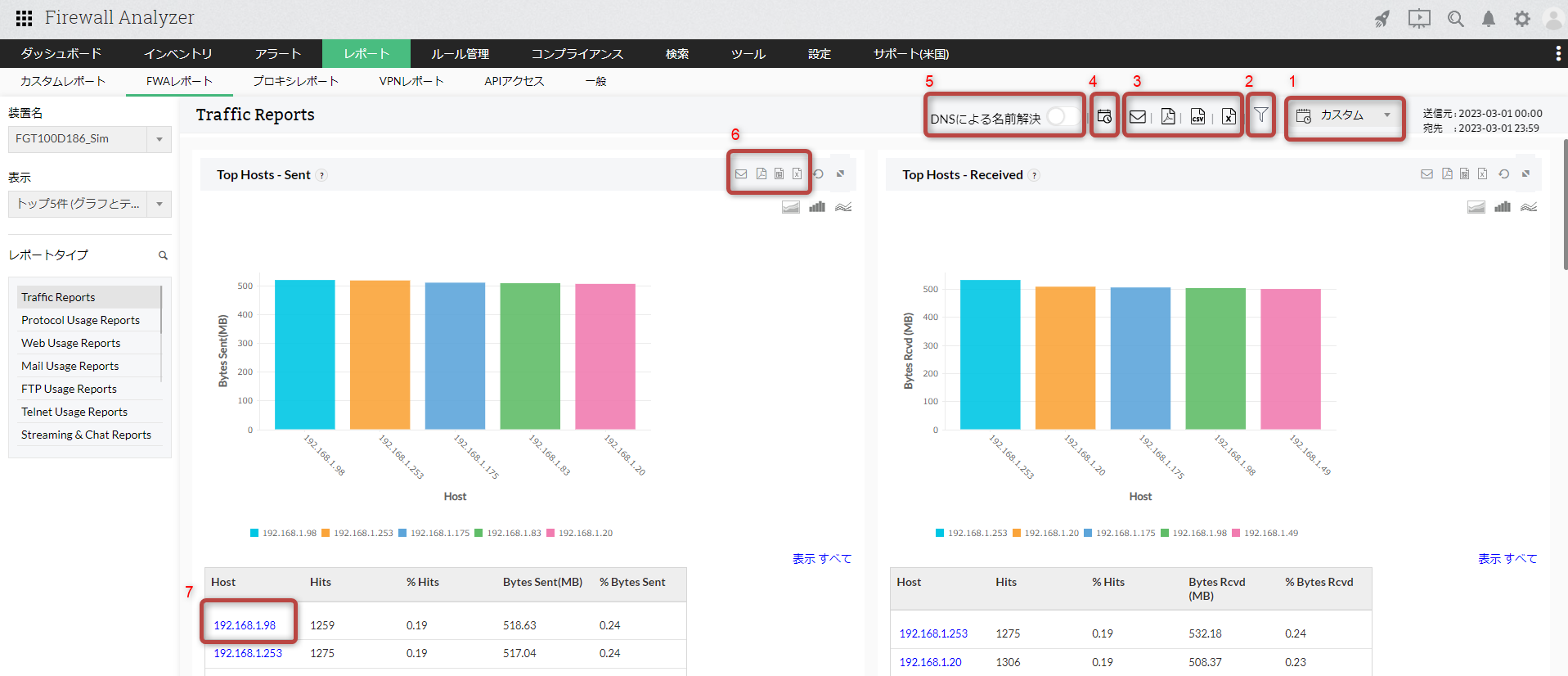The image size is (1568, 676).
Task: Click the page vertical scrollbar
Action: (x=1565, y=205)
